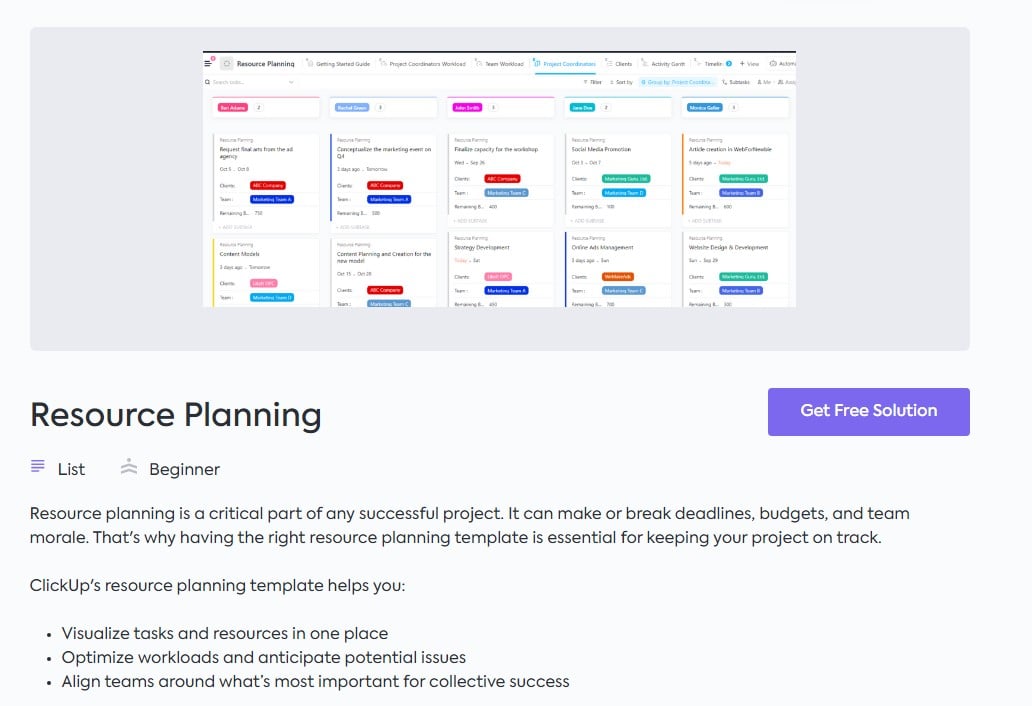
Task: Expand the search tasks dropdown chevron
Action: pyautogui.click(x=291, y=82)
